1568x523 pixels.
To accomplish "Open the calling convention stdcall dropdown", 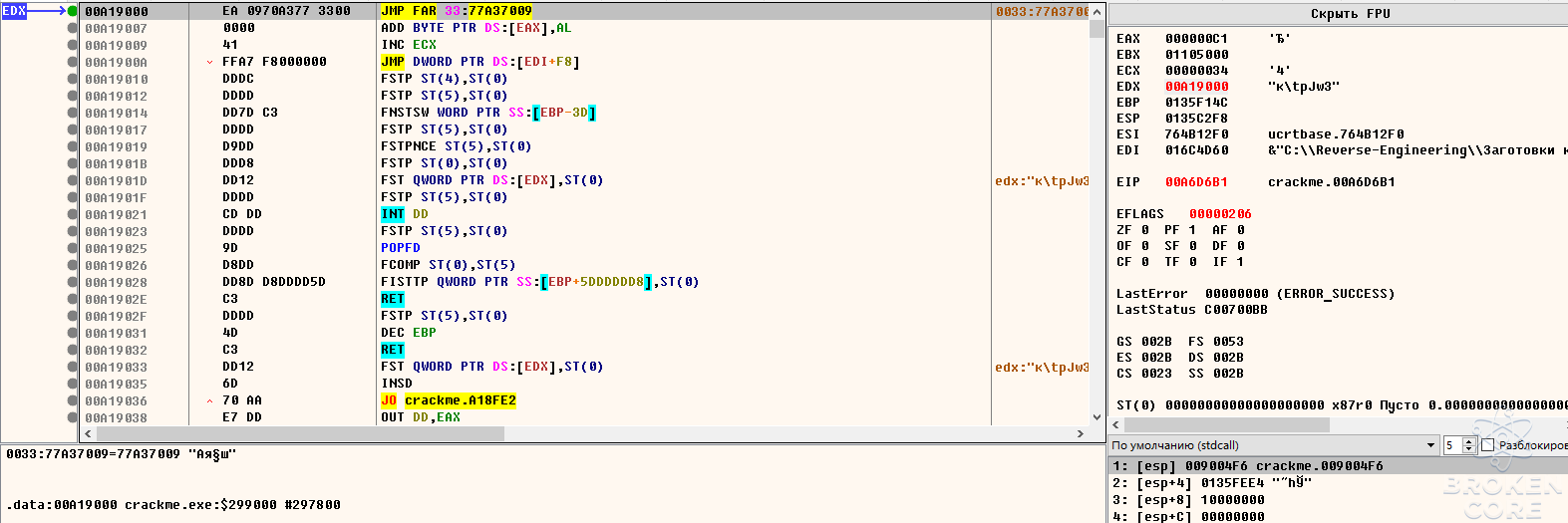I will tap(1274, 445).
